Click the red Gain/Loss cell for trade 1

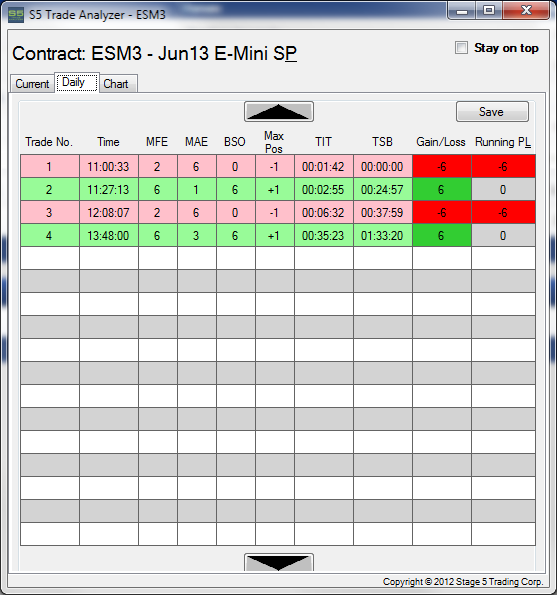(442, 167)
